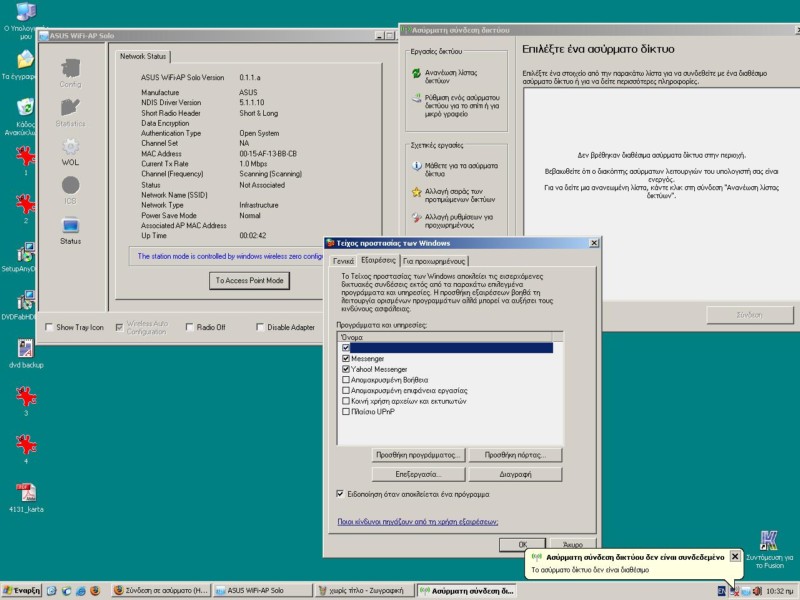Open 'Για προχωρημένους' firewall tab
The height and width of the screenshot is (600, 800).
(434, 261)
